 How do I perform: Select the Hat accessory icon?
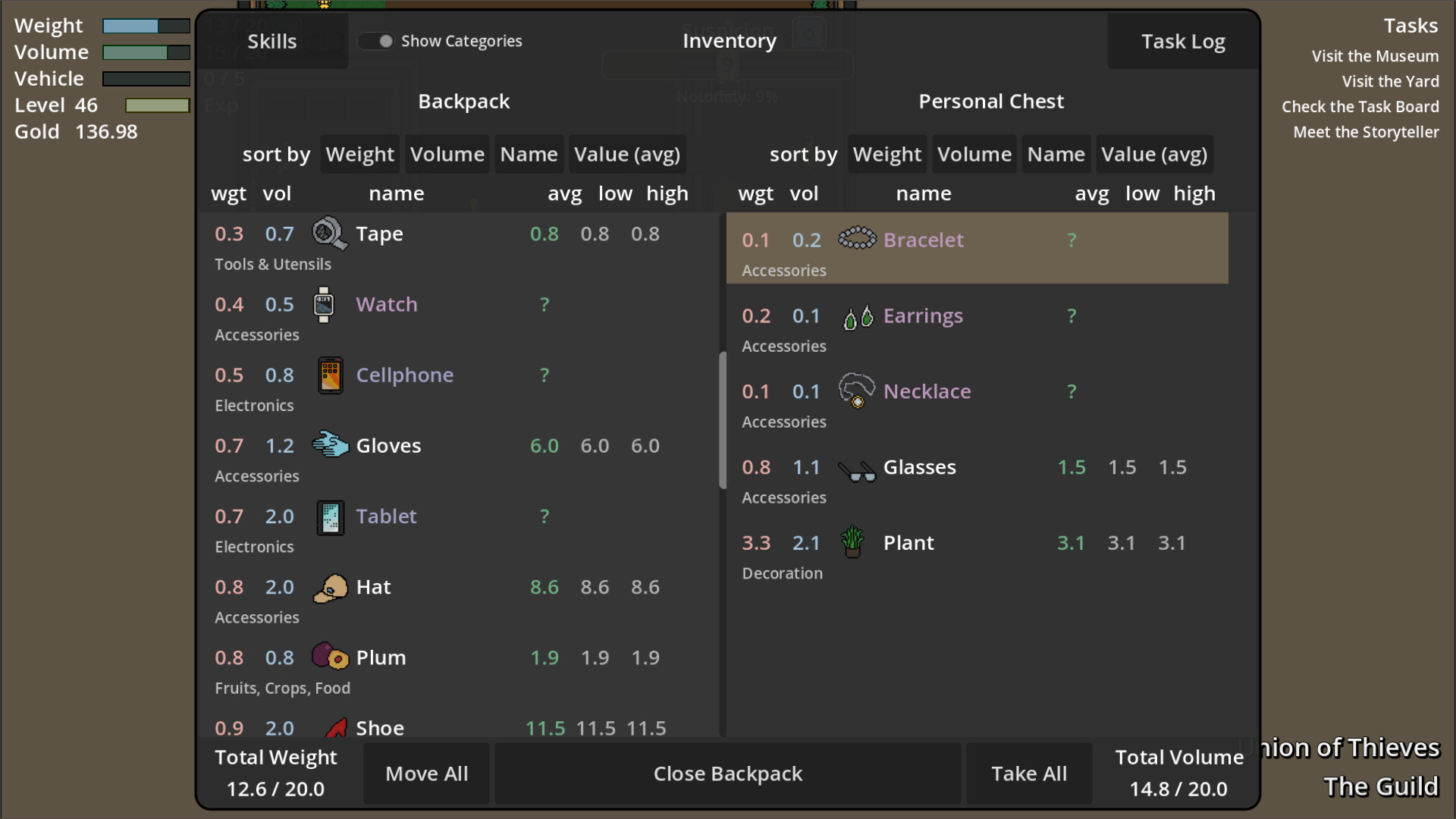pyautogui.click(x=329, y=587)
